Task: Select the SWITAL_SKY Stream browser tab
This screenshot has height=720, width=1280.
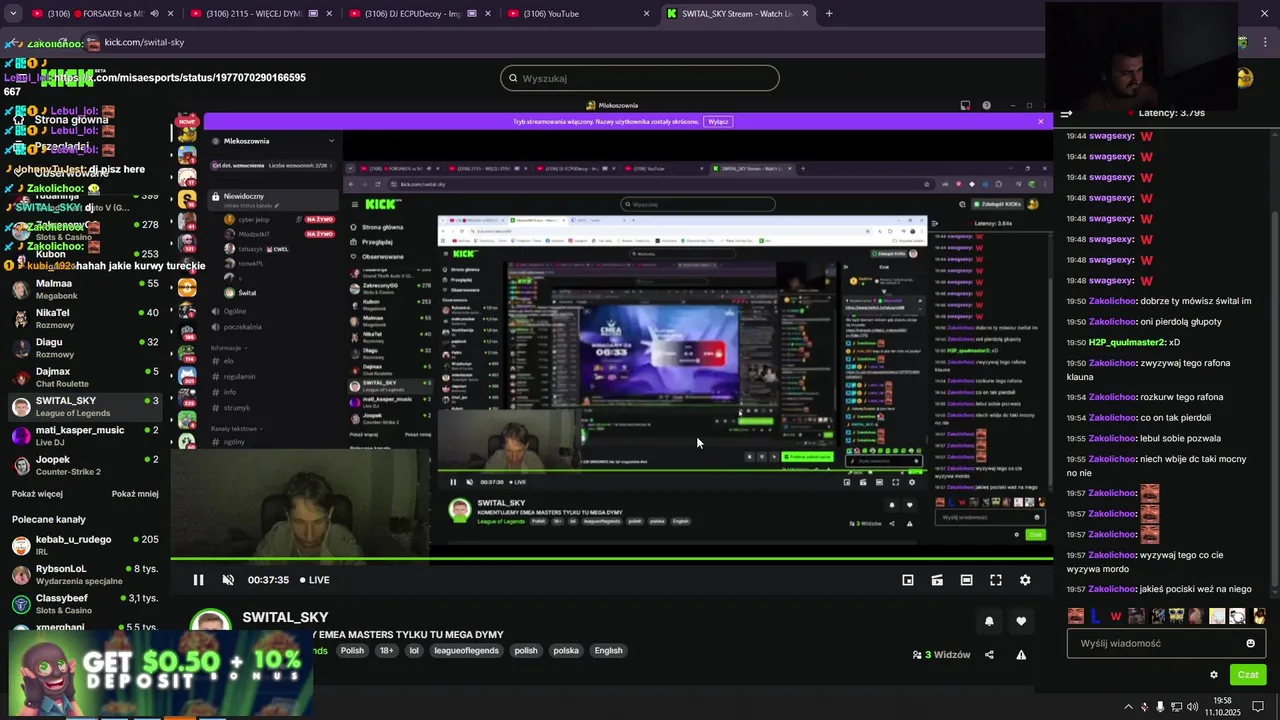Action: [x=738, y=14]
